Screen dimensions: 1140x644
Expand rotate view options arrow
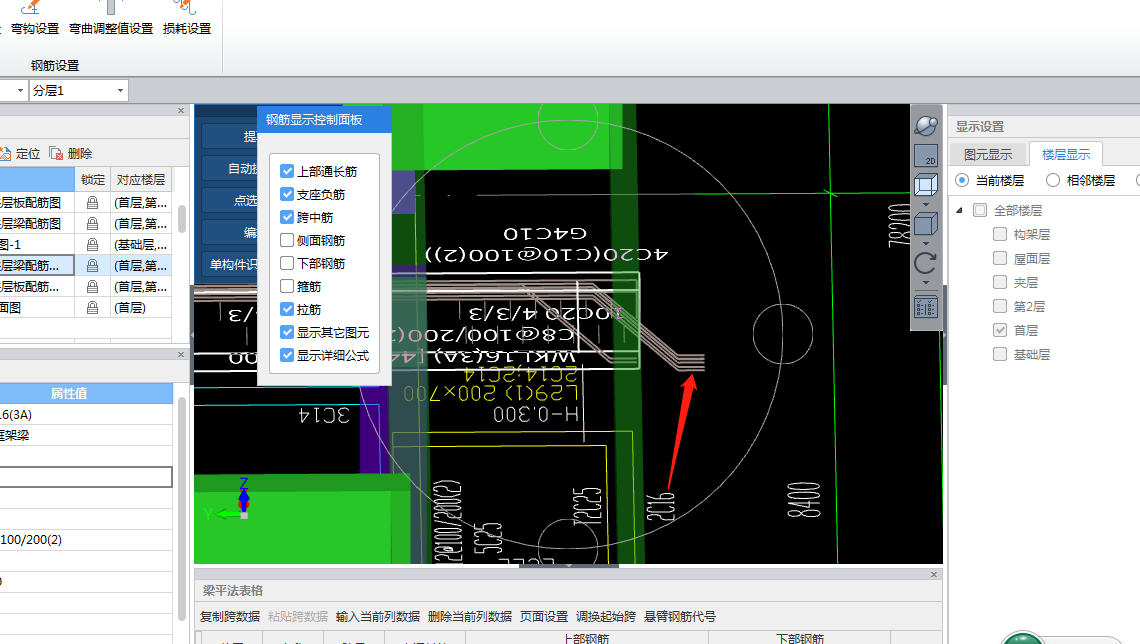(x=926, y=283)
